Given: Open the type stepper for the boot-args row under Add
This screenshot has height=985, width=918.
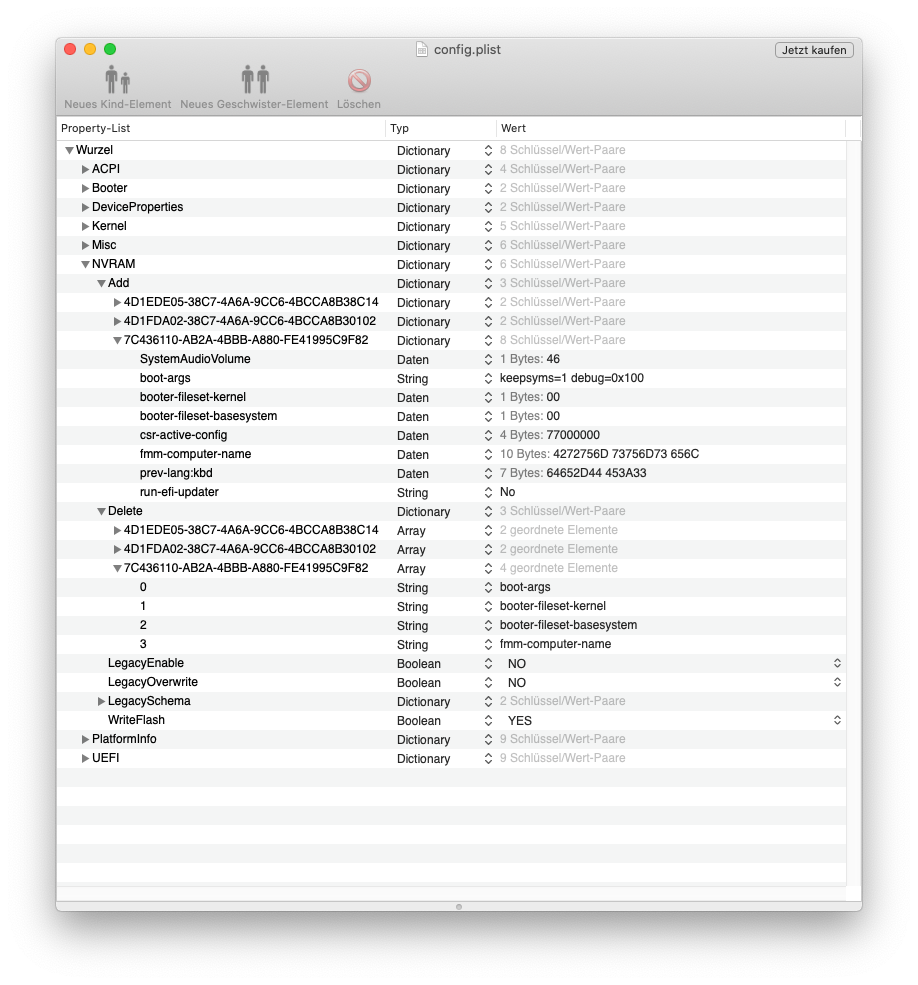Looking at the screenshot, I should [488, 378].
